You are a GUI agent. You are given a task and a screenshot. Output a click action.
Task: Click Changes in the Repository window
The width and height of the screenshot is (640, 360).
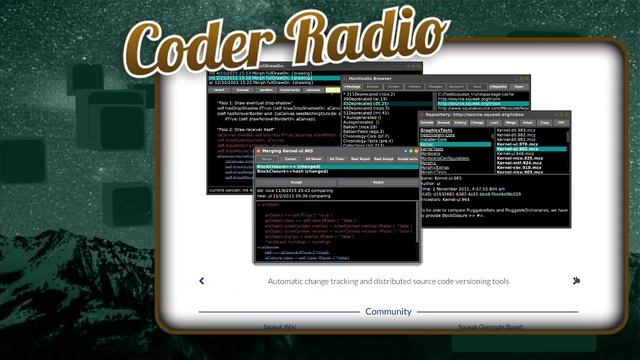(477, 122)
